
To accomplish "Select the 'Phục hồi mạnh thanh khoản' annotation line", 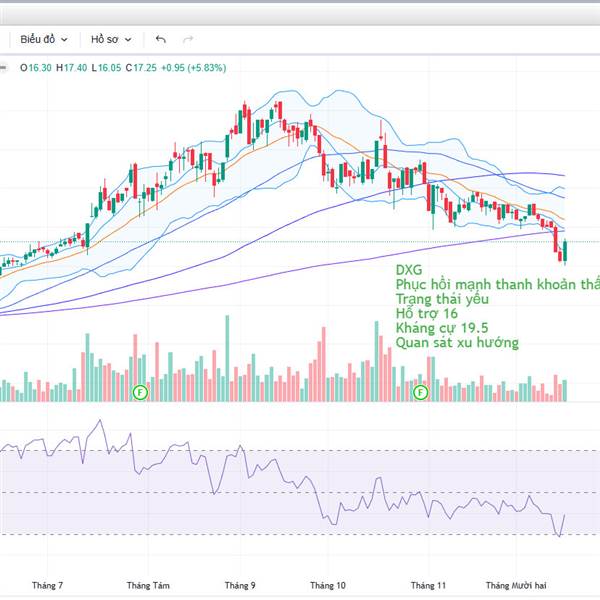I will [x=497, y=284].
